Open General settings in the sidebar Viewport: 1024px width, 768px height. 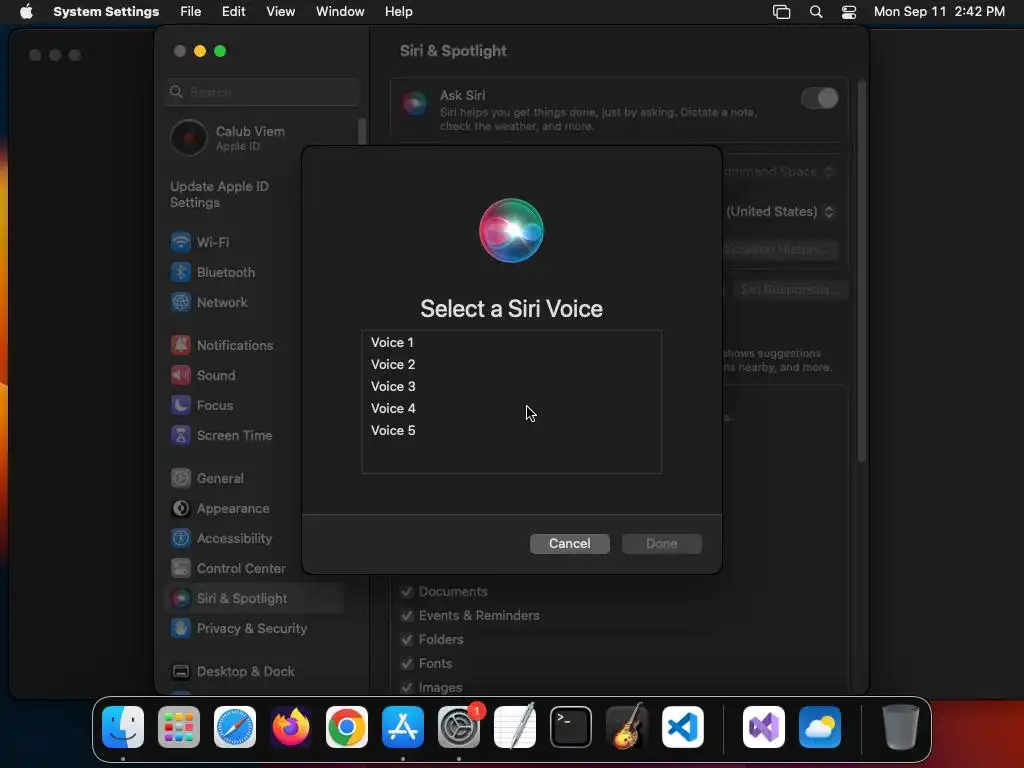click(x=207, y=479)
